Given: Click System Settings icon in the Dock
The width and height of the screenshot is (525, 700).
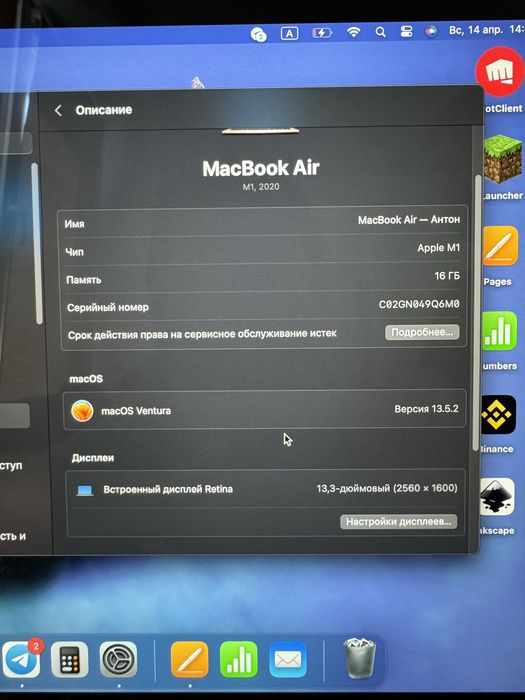Looking at the screenshot, I should (118, 660).
